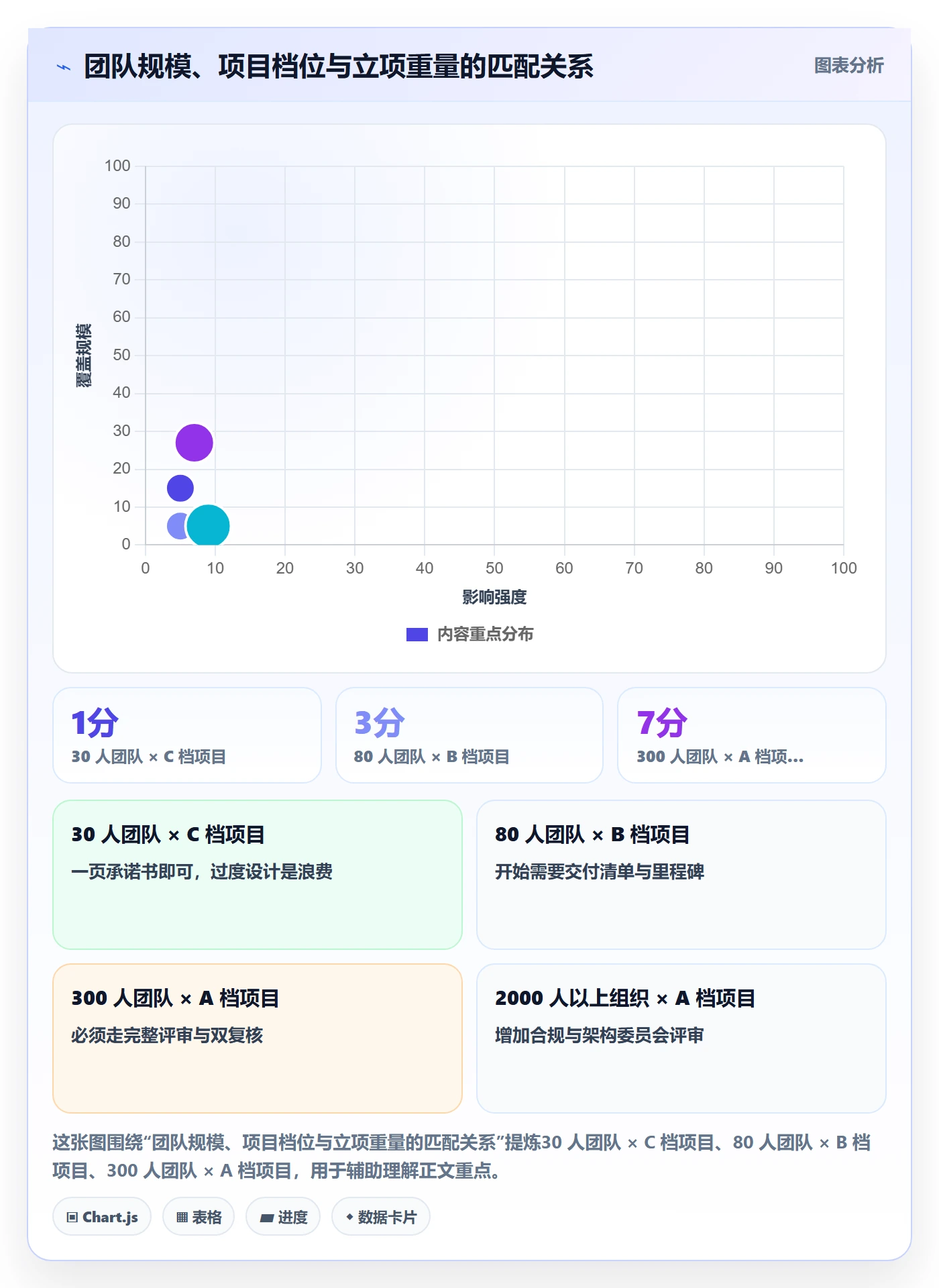Click the truncated 300 人团队 subtitle under 7分
The height and width of the screenshot is (1288, 939).
pyautogui.click(x=720, y=757)
